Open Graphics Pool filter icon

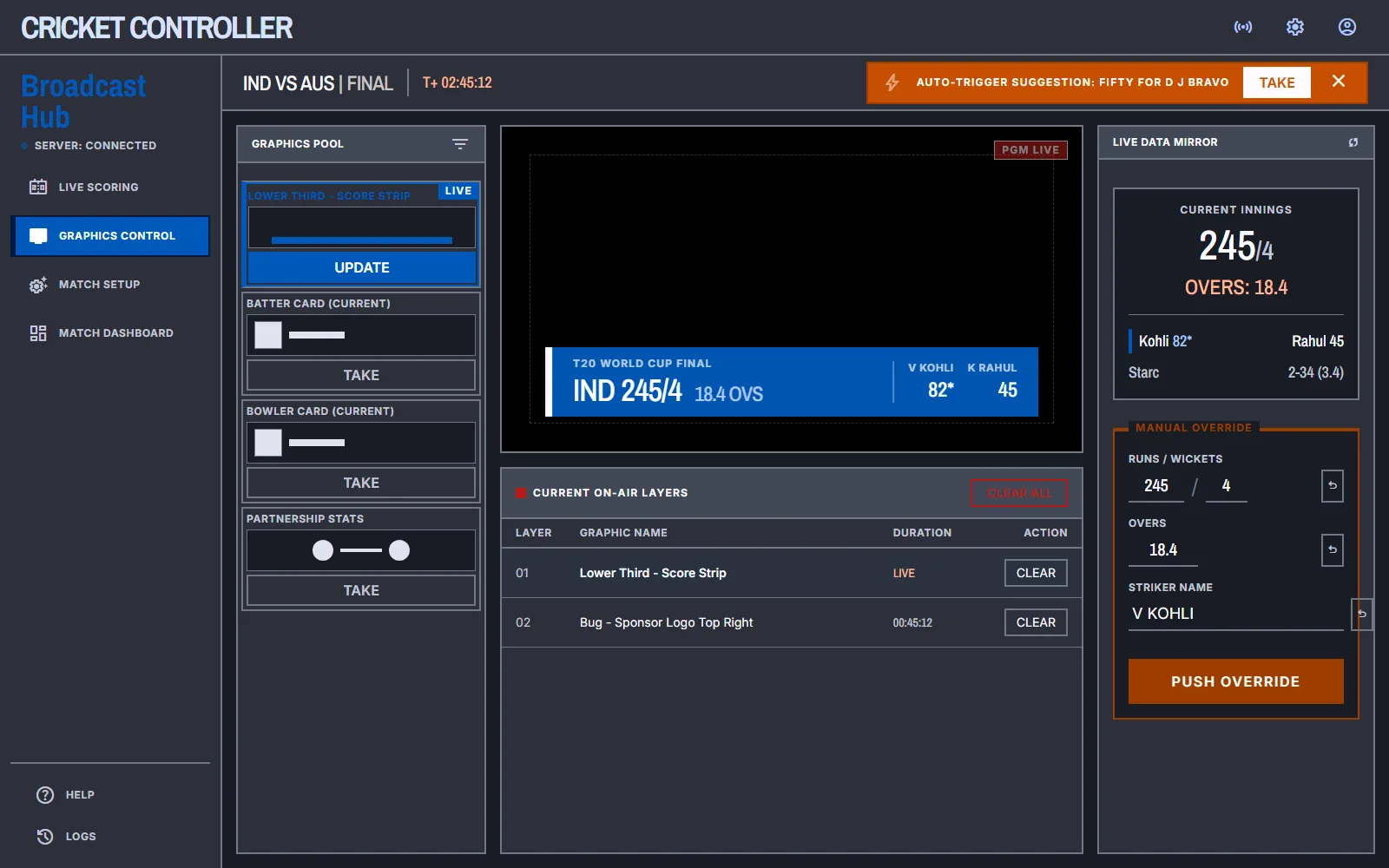click(460, 144)
